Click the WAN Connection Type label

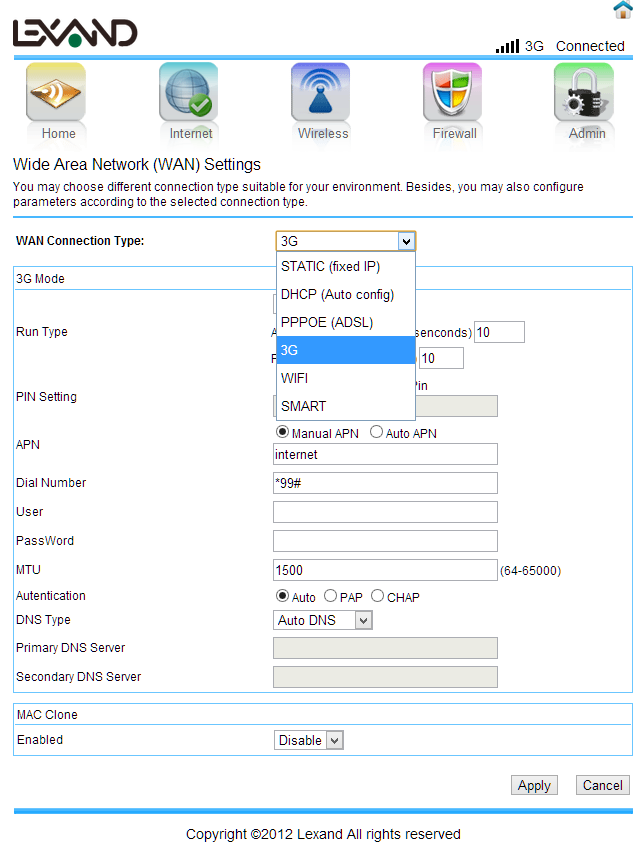80,241
